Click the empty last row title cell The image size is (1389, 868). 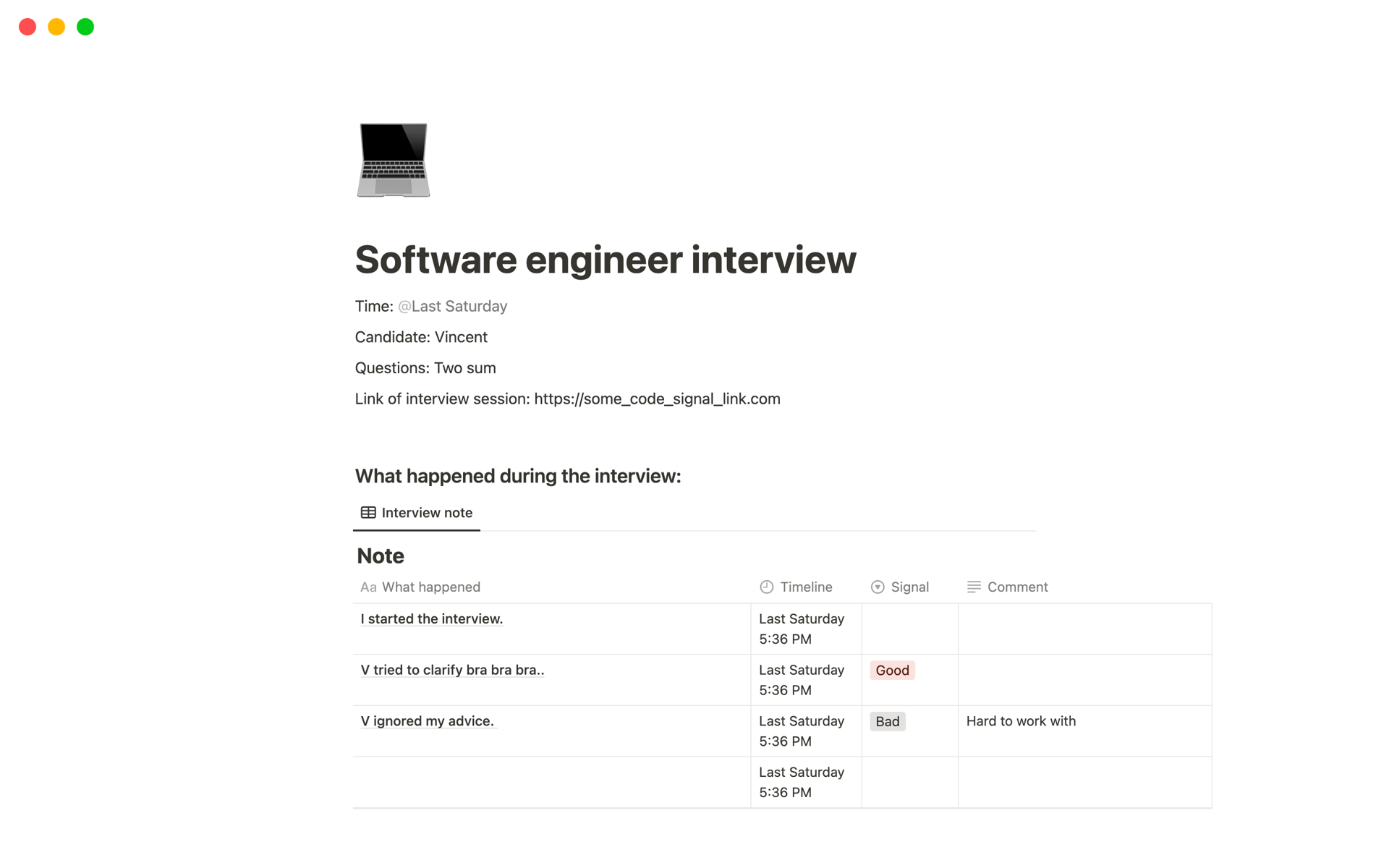(551, 783)
